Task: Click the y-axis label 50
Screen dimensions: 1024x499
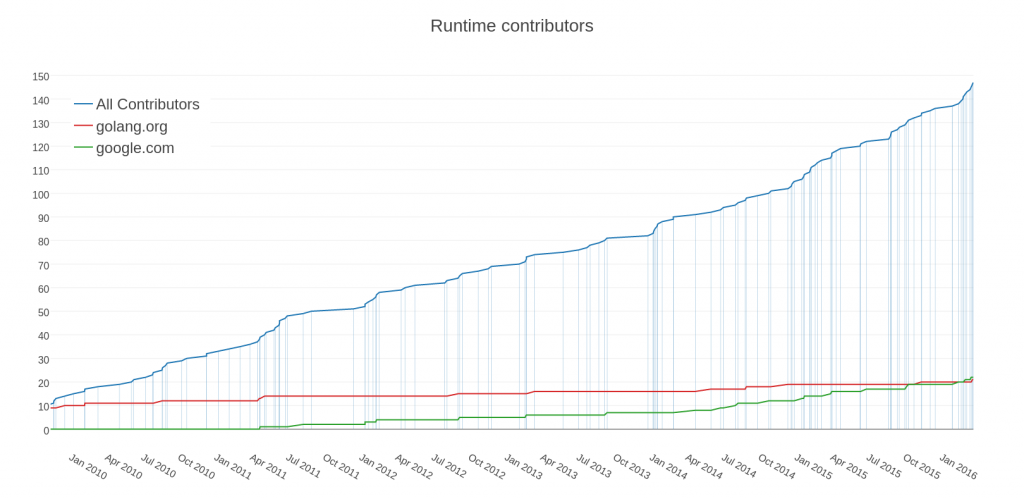Action: pos(43,312)
